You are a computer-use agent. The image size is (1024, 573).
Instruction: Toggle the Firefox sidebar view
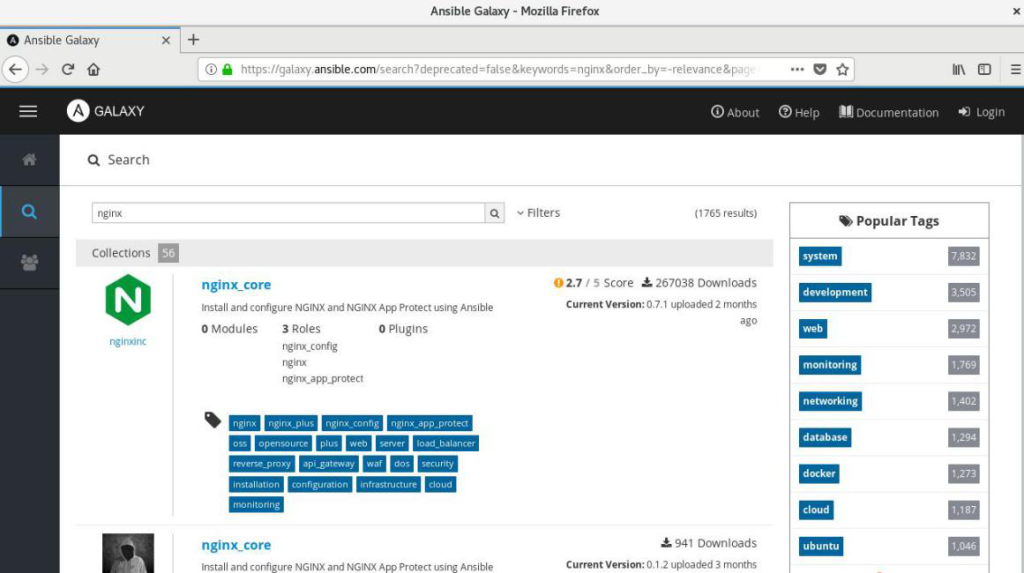[984, 69]
